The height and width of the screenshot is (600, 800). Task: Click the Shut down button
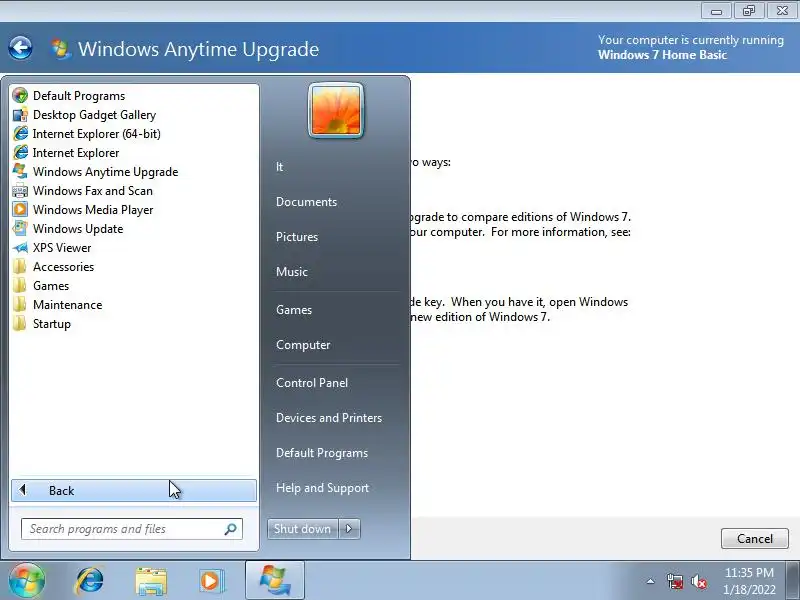[302, 529]
